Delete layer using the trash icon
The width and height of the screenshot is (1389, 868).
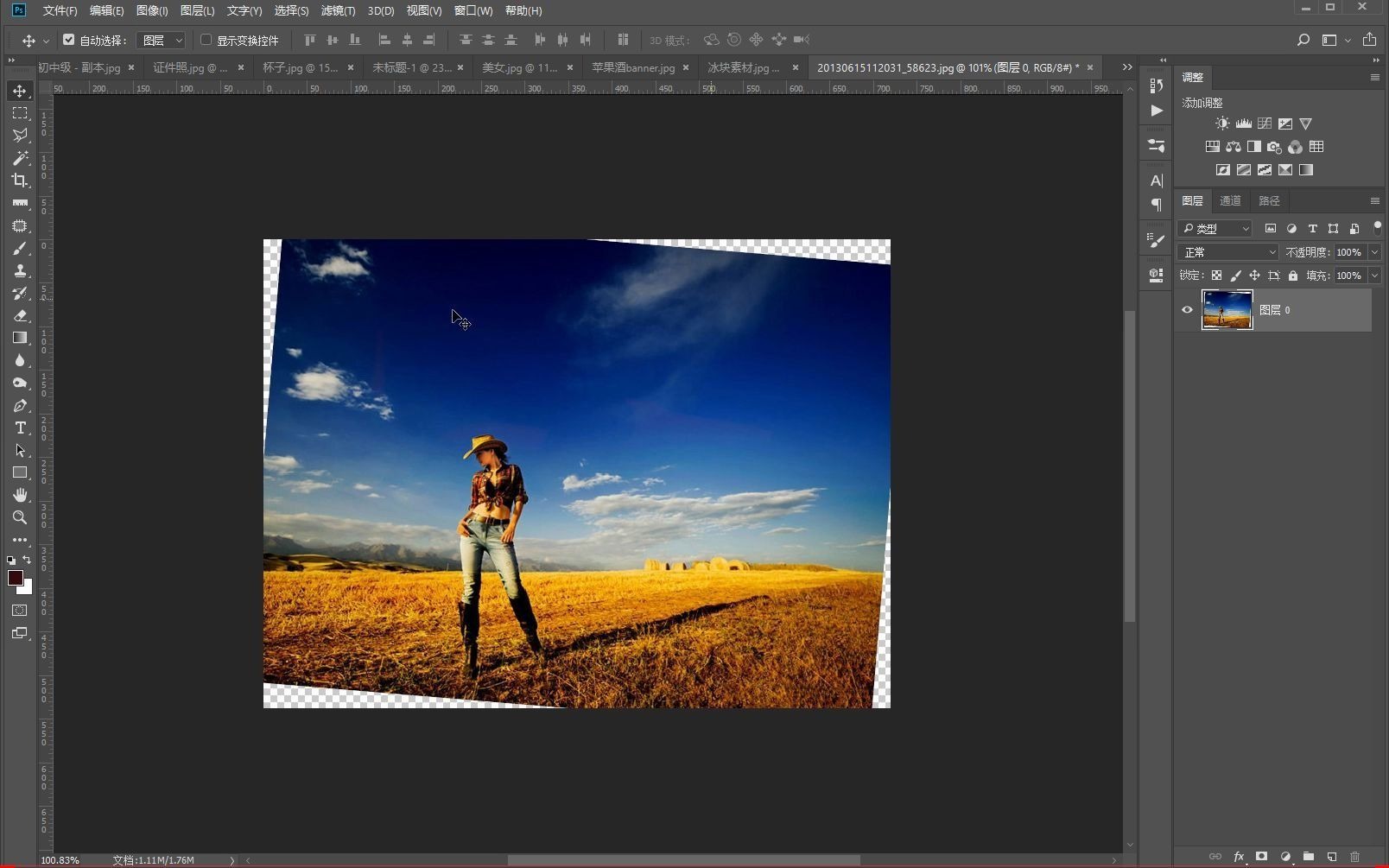1354,857
